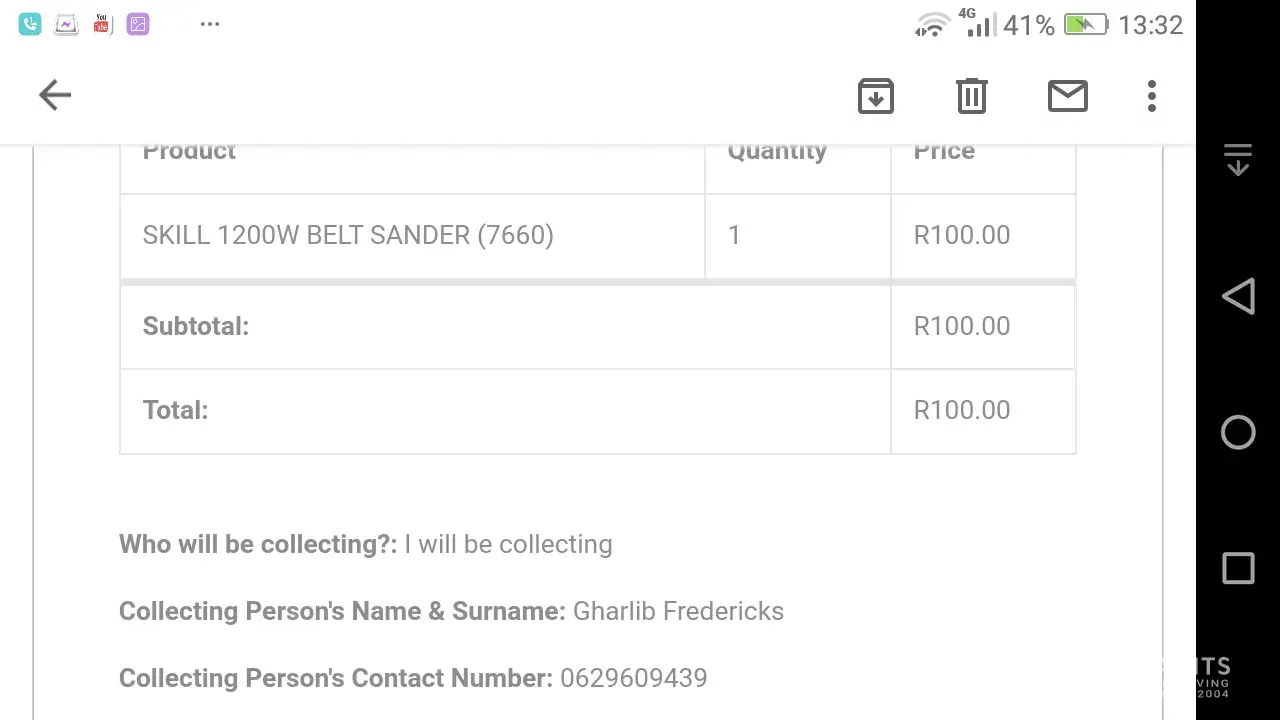Screen dimensions: 1280x720
Task: Archive this email with the archive icon
Action: pyautogui.click(x=875, y=96)
